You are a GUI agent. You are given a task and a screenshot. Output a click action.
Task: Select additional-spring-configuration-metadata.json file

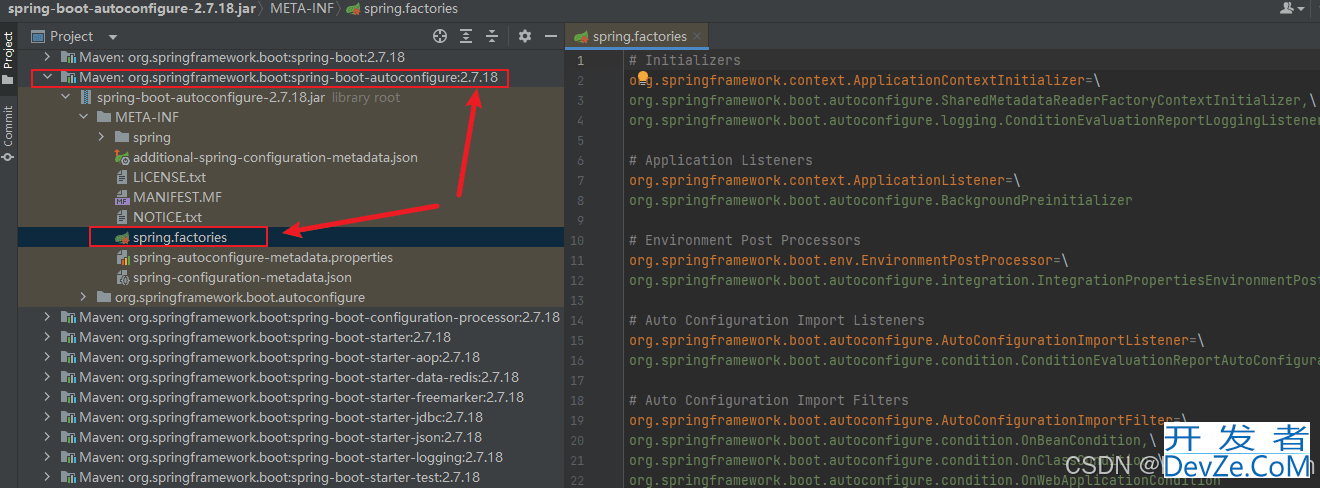275,157
